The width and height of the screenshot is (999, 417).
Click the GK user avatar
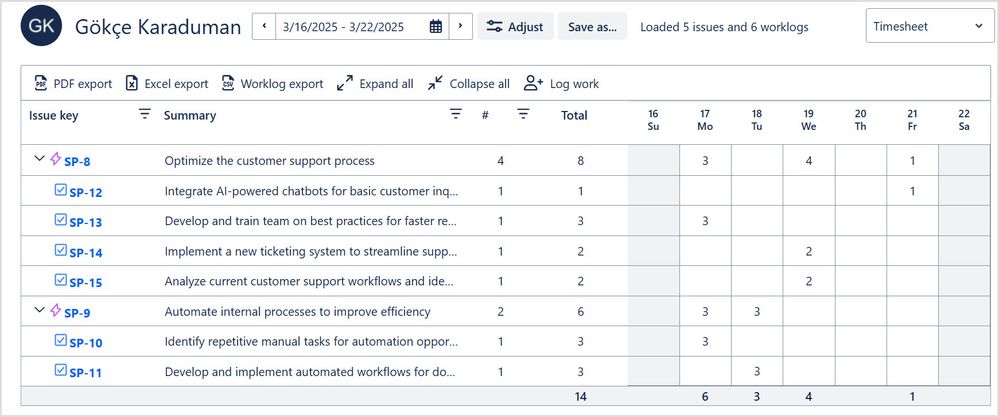(x=41, y=27)
